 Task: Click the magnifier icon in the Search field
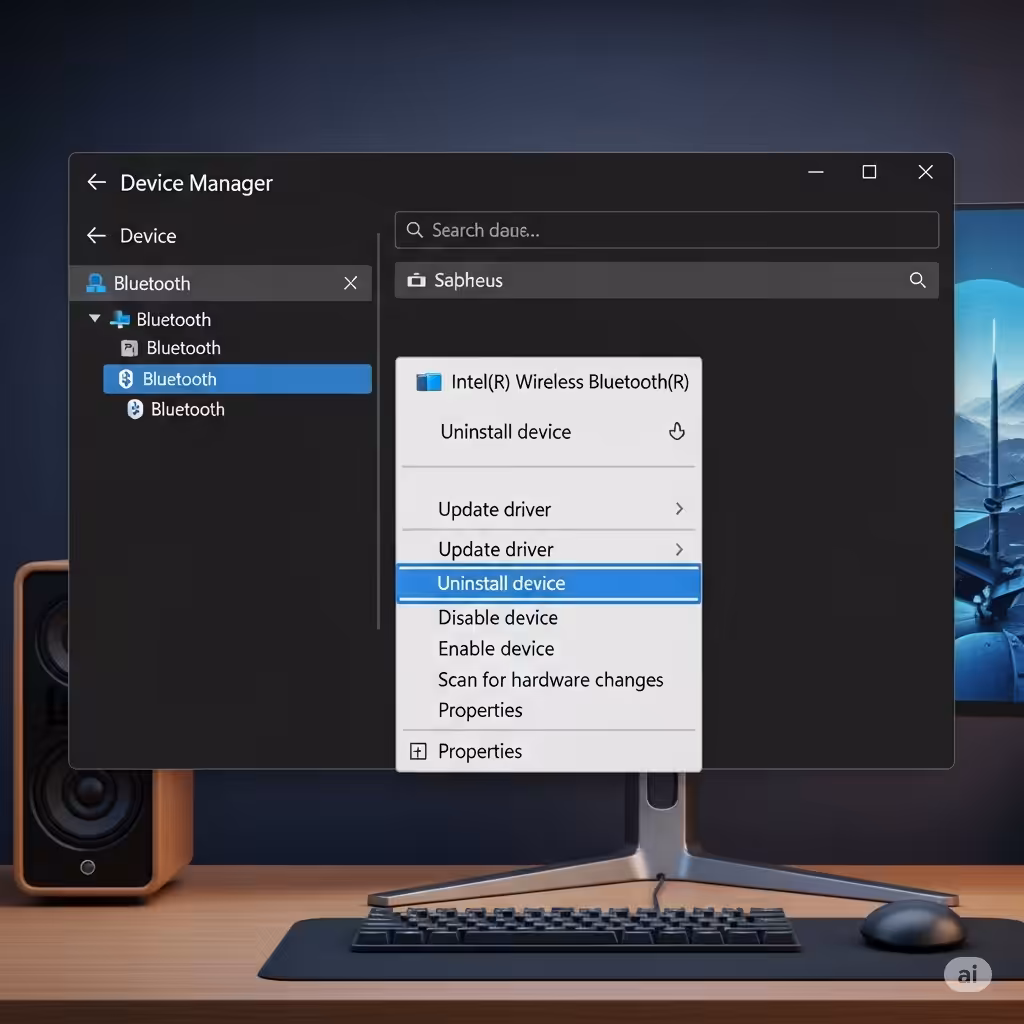(415, 230)
